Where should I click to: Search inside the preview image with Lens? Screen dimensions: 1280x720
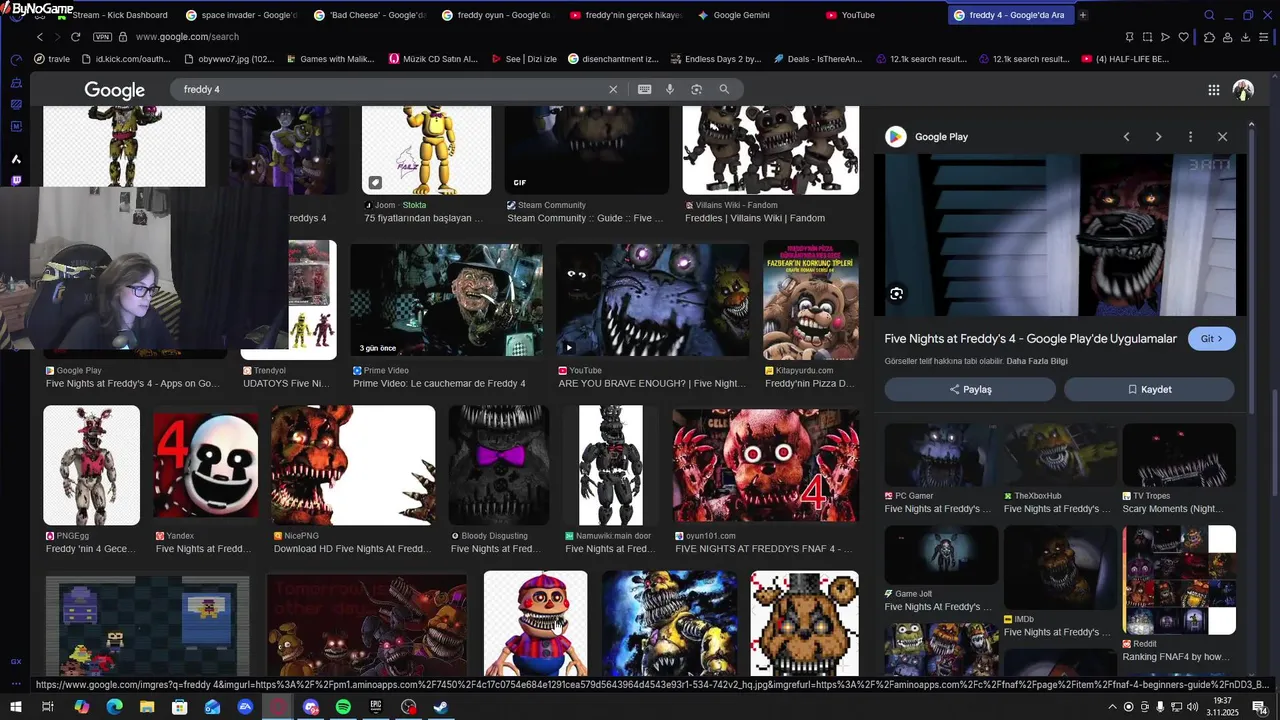pos(896,294)
